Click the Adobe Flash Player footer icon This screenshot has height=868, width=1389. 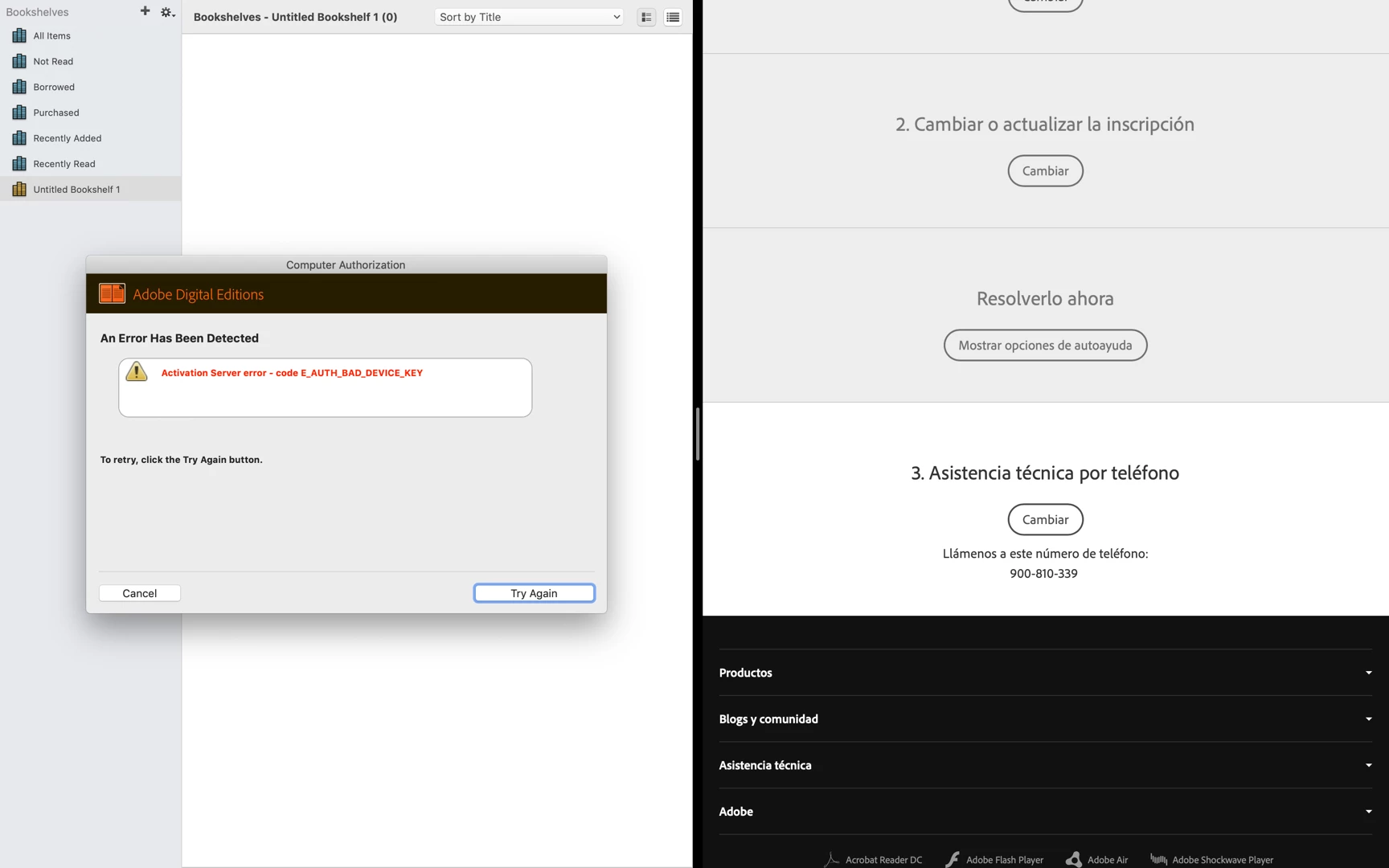[x=952, y=859]
